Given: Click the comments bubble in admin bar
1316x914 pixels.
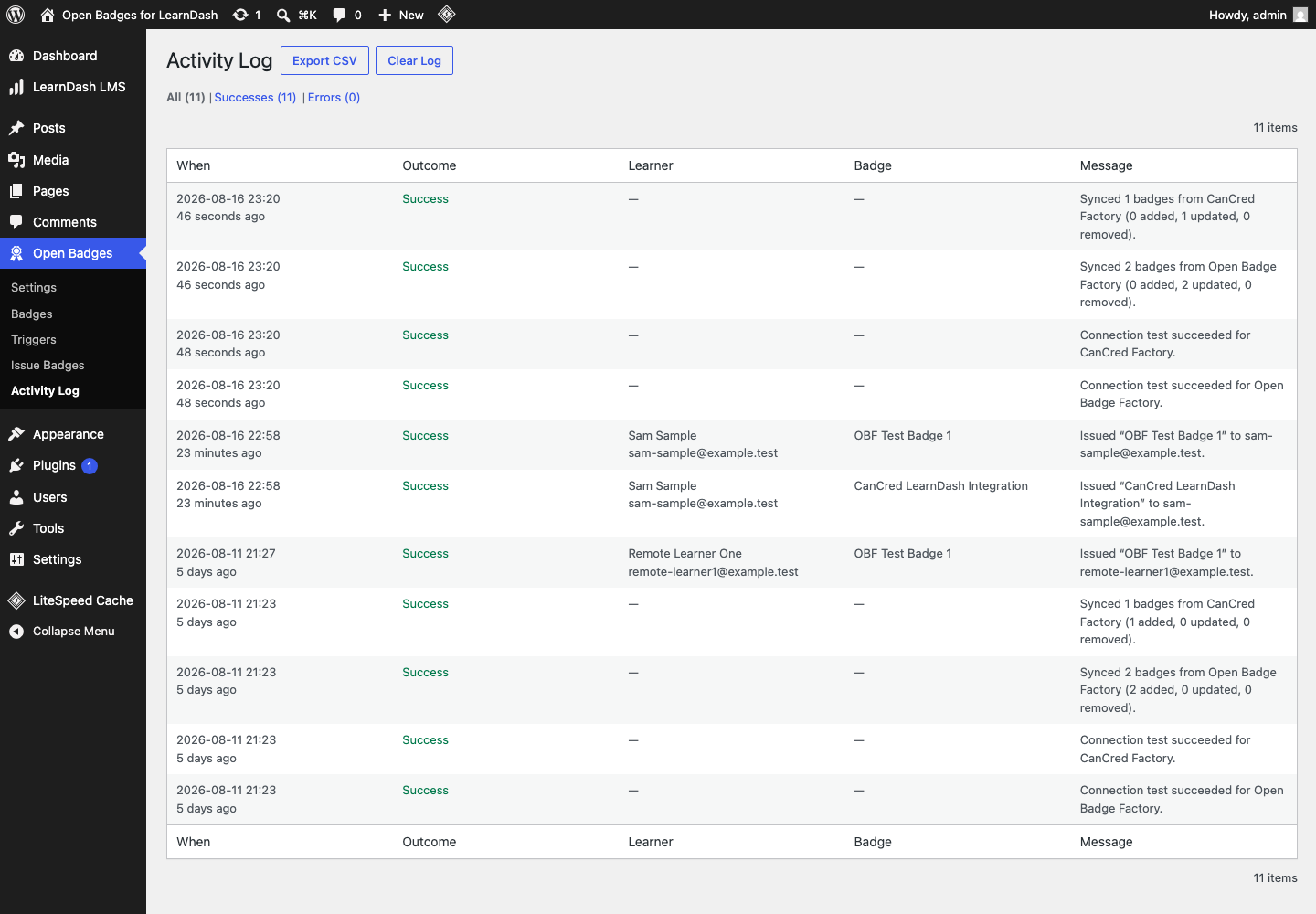Looking at the screenshot, I should tap(339, 15).
